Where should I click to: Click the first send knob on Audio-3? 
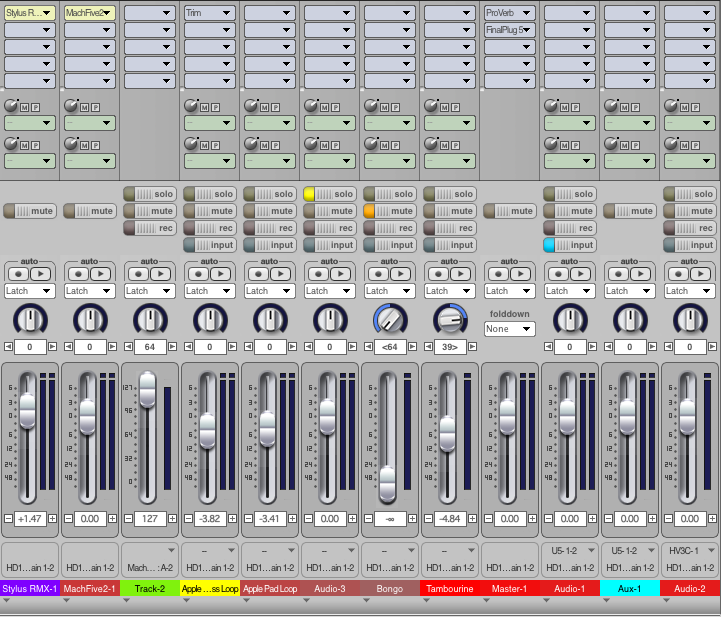click(311, 106)
